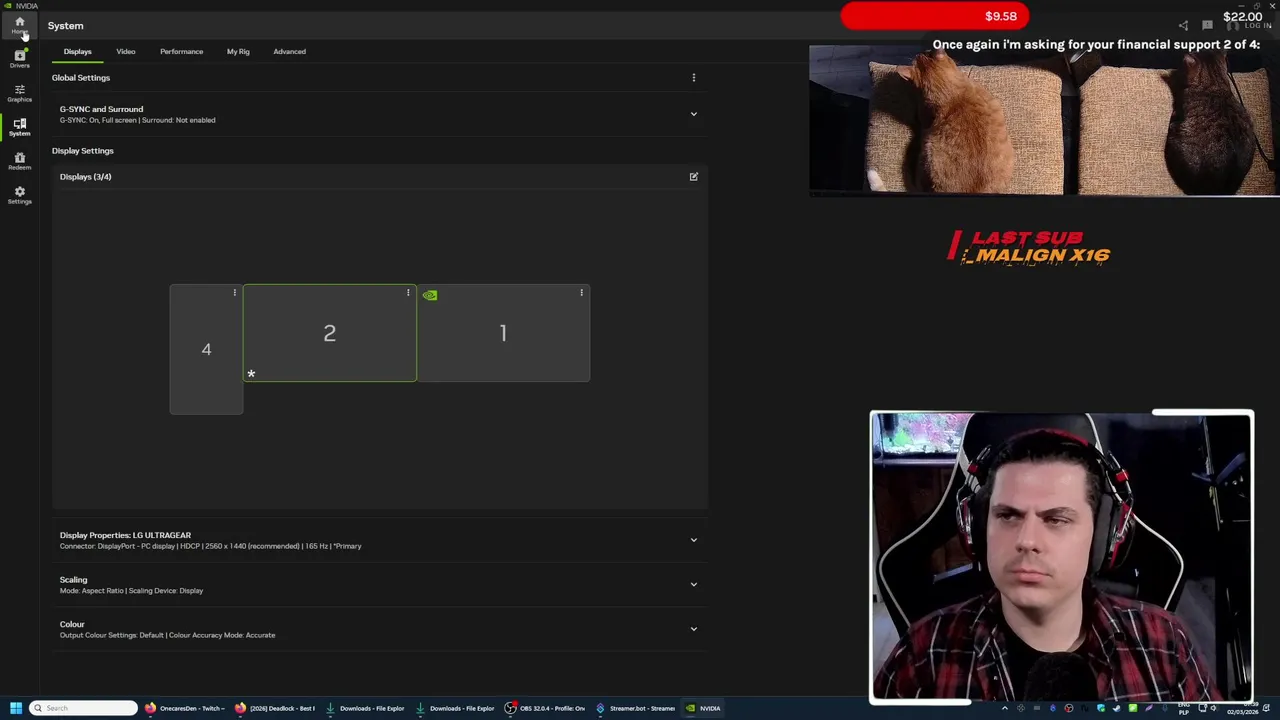Switch to the Deadlock Firefox window
This screenshot has width=1280, height=720.
pyautogui.click(x=275, y=708)
